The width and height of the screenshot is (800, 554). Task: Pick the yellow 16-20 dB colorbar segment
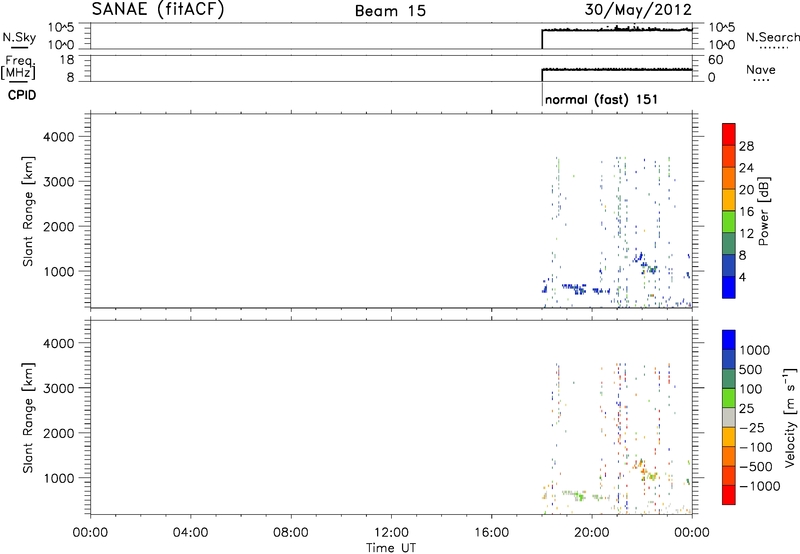click(729, 200)
